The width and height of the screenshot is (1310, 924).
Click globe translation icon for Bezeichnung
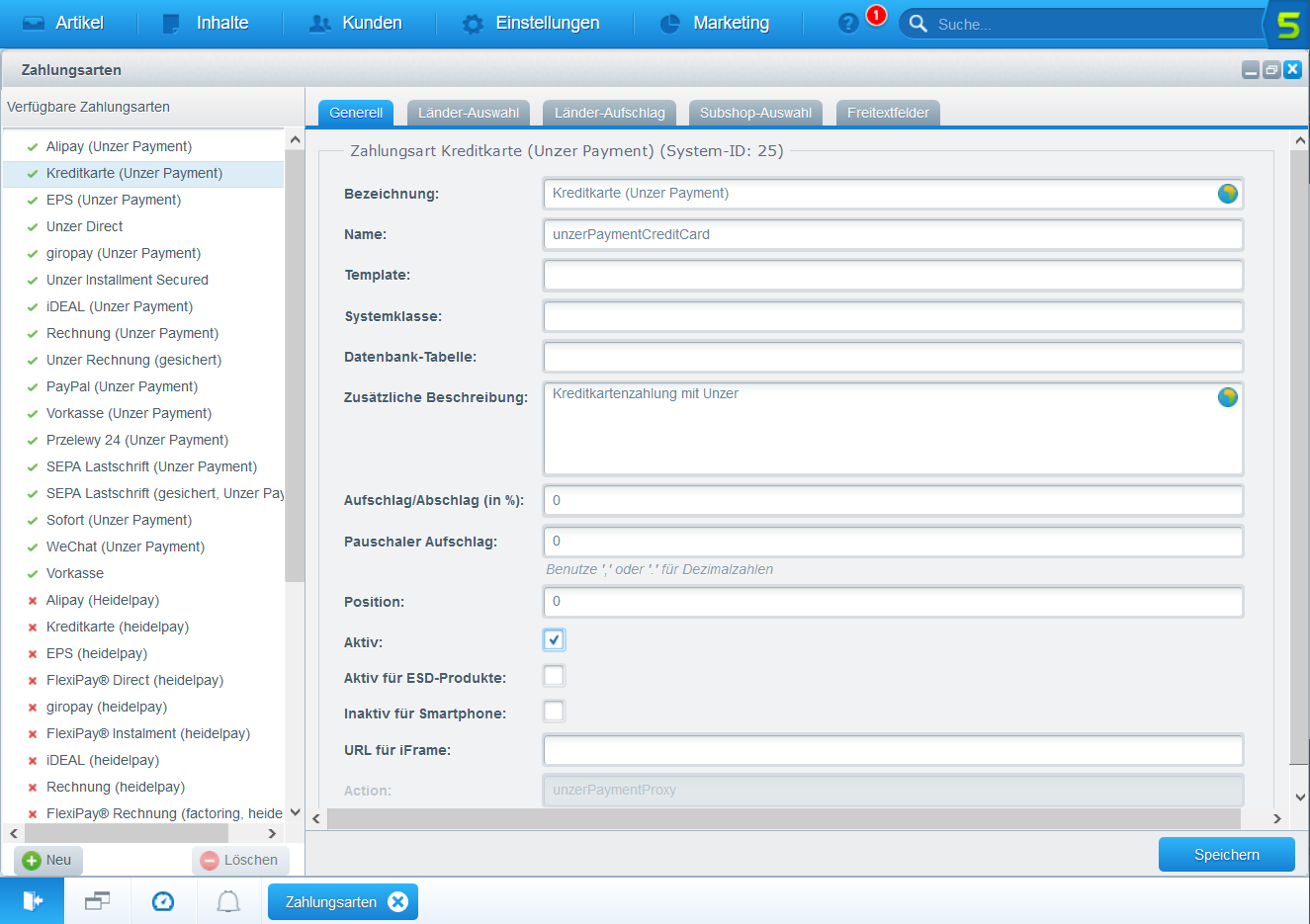pyautogui.click(x=1227, y=194)
